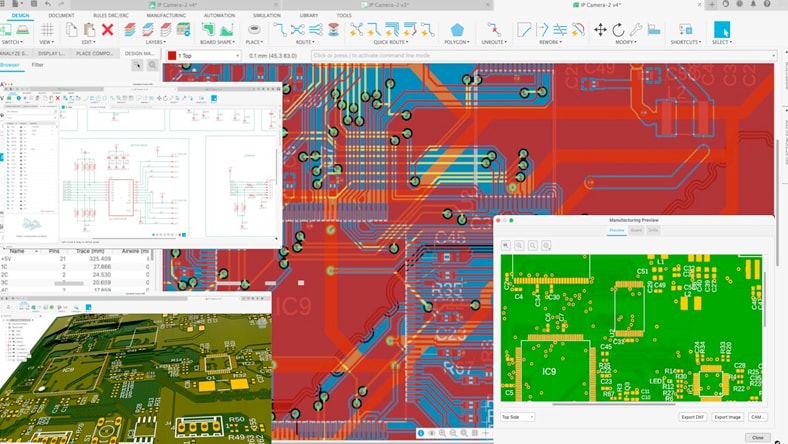The width and height of the screenshot is (788, 444).
Task: Switch to the DOCUMENT ribbon tab
Action: 61,16
